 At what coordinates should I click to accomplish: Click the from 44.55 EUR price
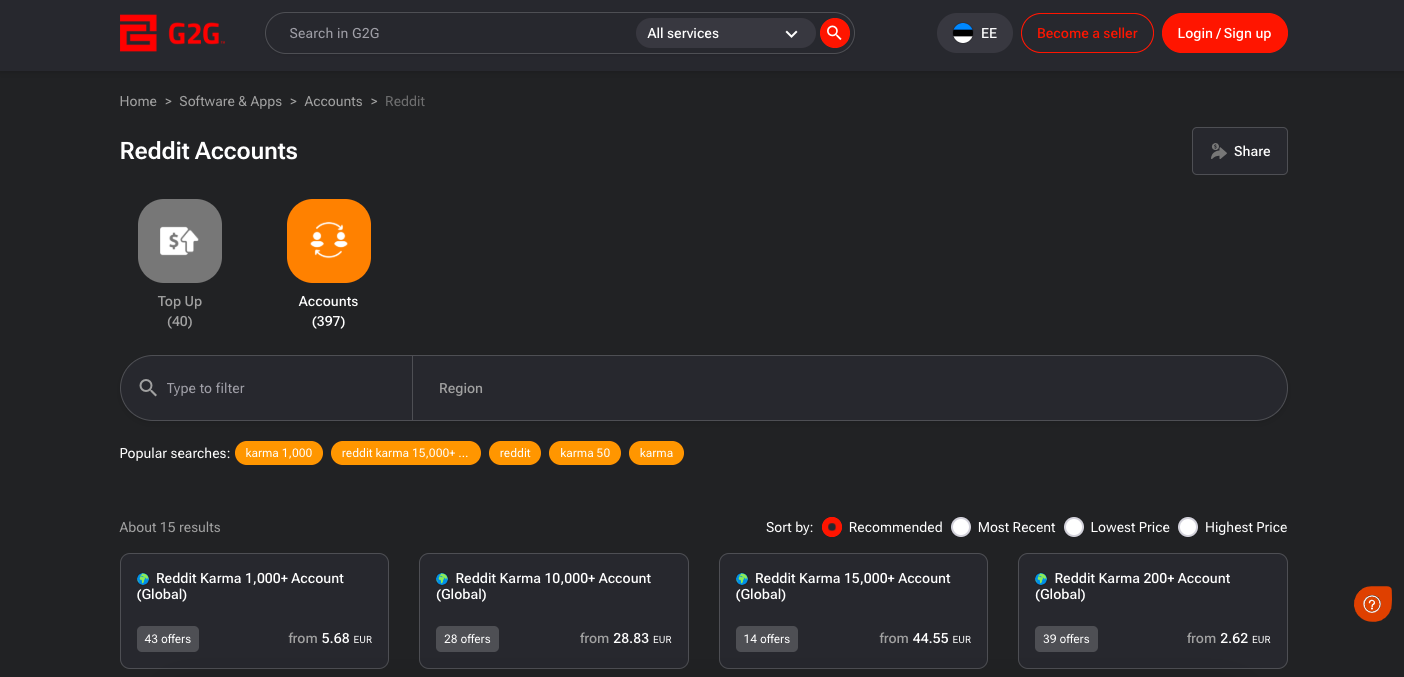(925, 638)
